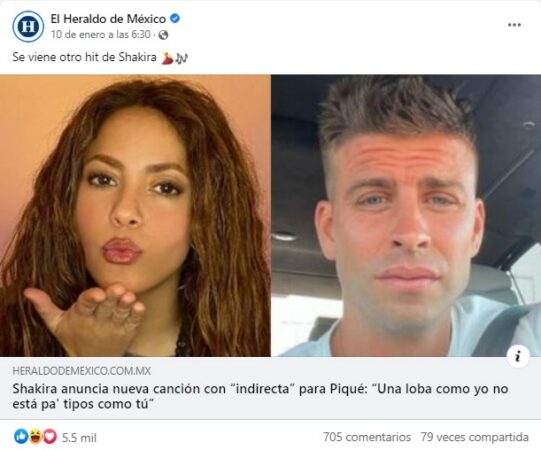The width and height of the screenshot is (541, 450).
Task: Click the Haha laughing reaction icon
Action: click(35, 437)
